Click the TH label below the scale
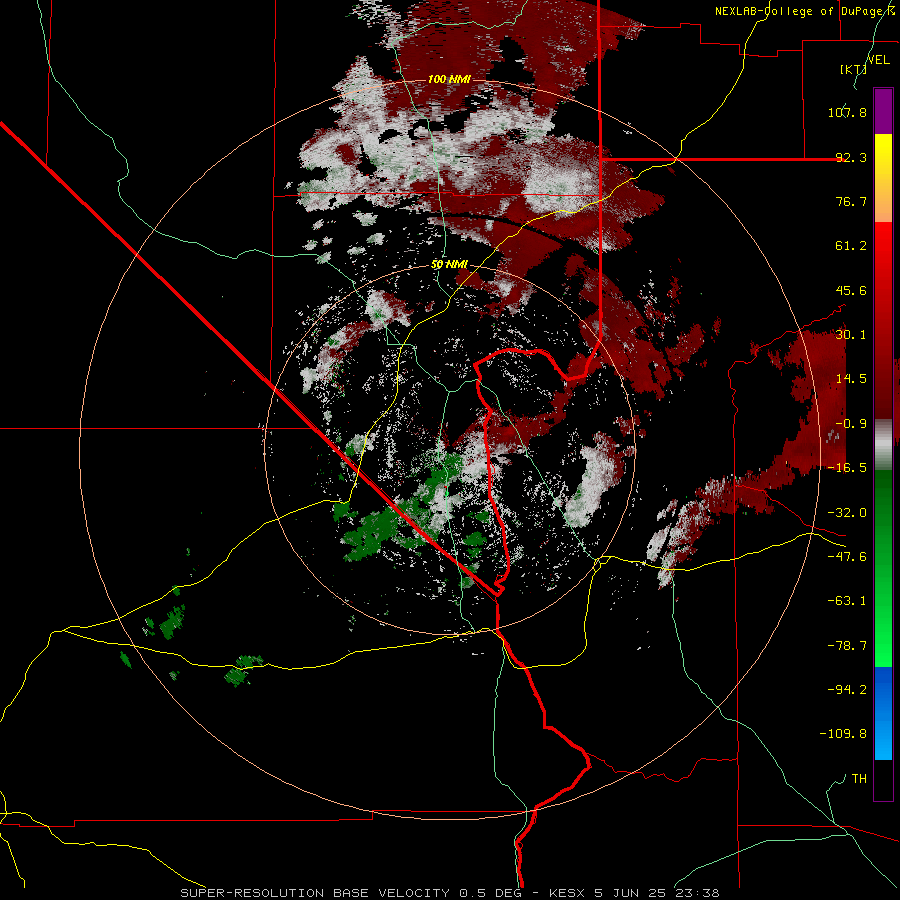Viewport: 900px width, 900px height. click(859, 779)
